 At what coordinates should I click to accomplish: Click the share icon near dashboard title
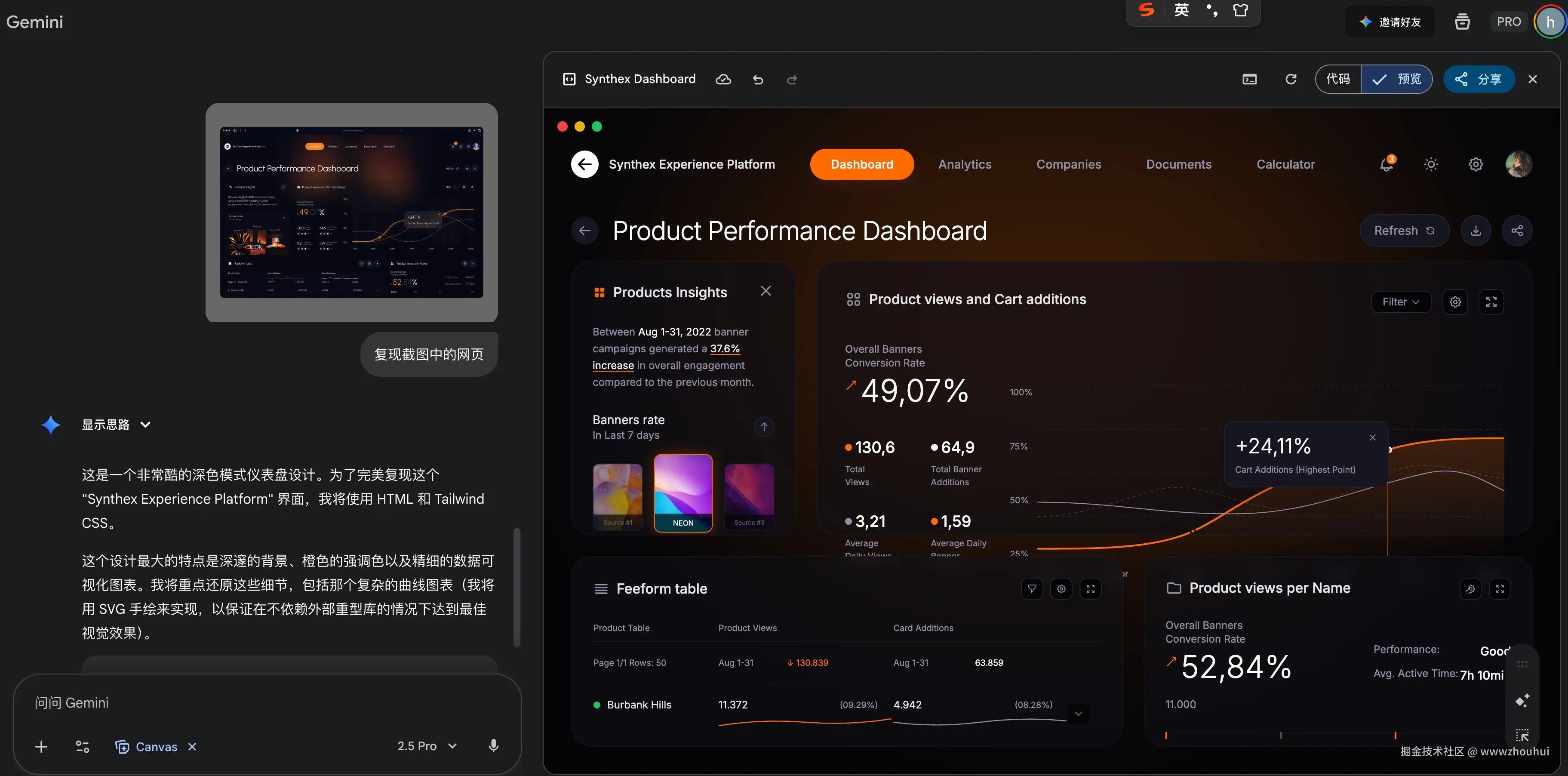1517,231
